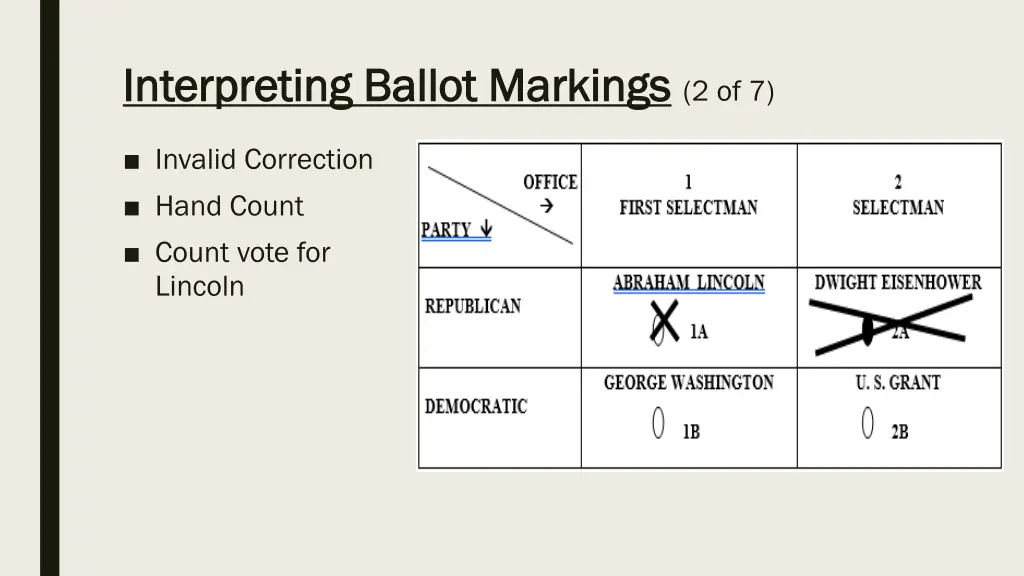The height and width of the screenshot is (576, 1024).
Task: Select the Interpreting Ballot Markings title
Action: click(396, 86)
